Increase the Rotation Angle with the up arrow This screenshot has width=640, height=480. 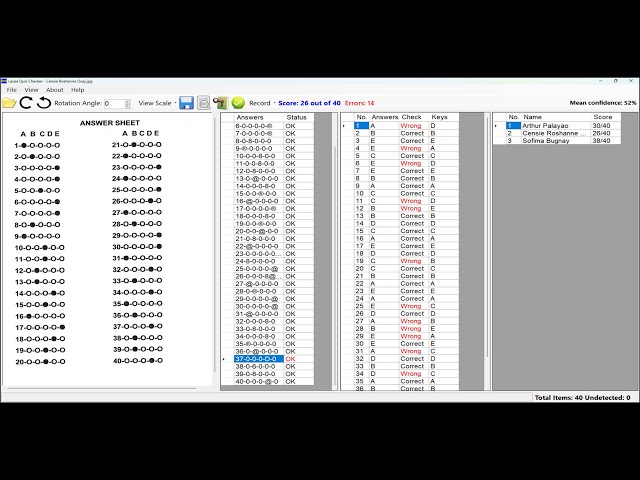point(127,101)
